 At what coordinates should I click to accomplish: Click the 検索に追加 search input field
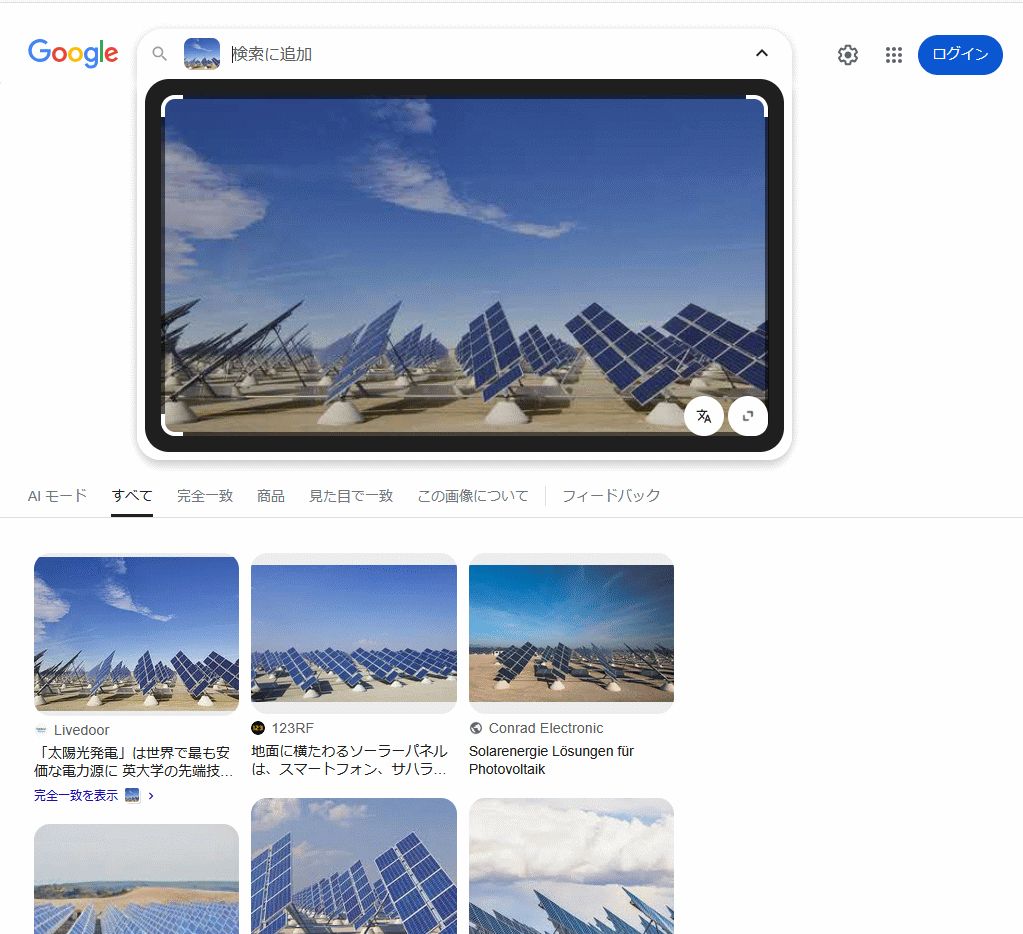pyautogui.click(x=480, y=54)
